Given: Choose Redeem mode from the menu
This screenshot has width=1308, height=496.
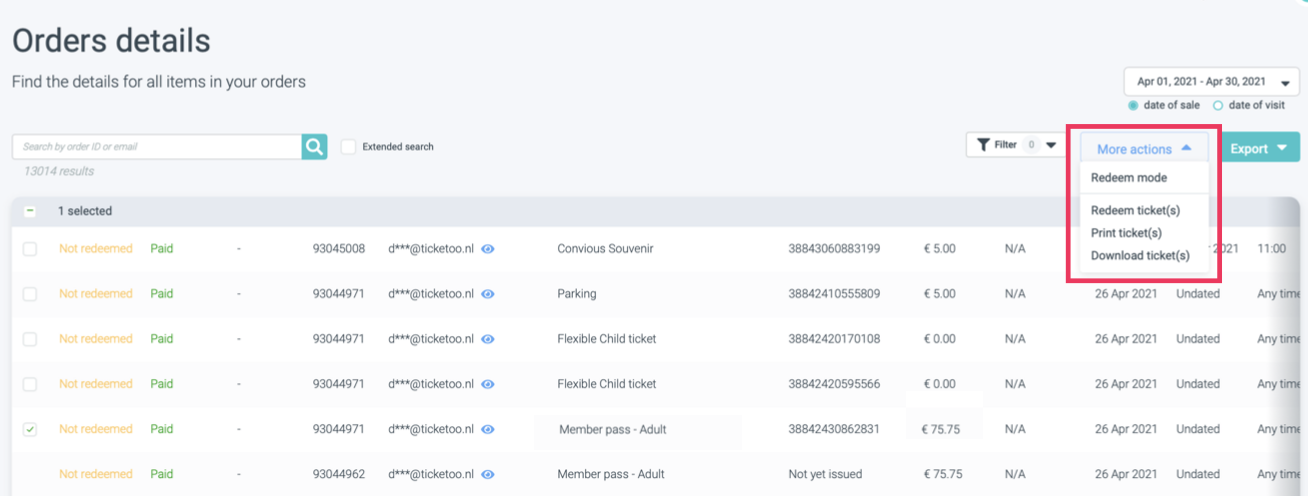Looking at the screenshot, I should click(x=1129, y=178).
